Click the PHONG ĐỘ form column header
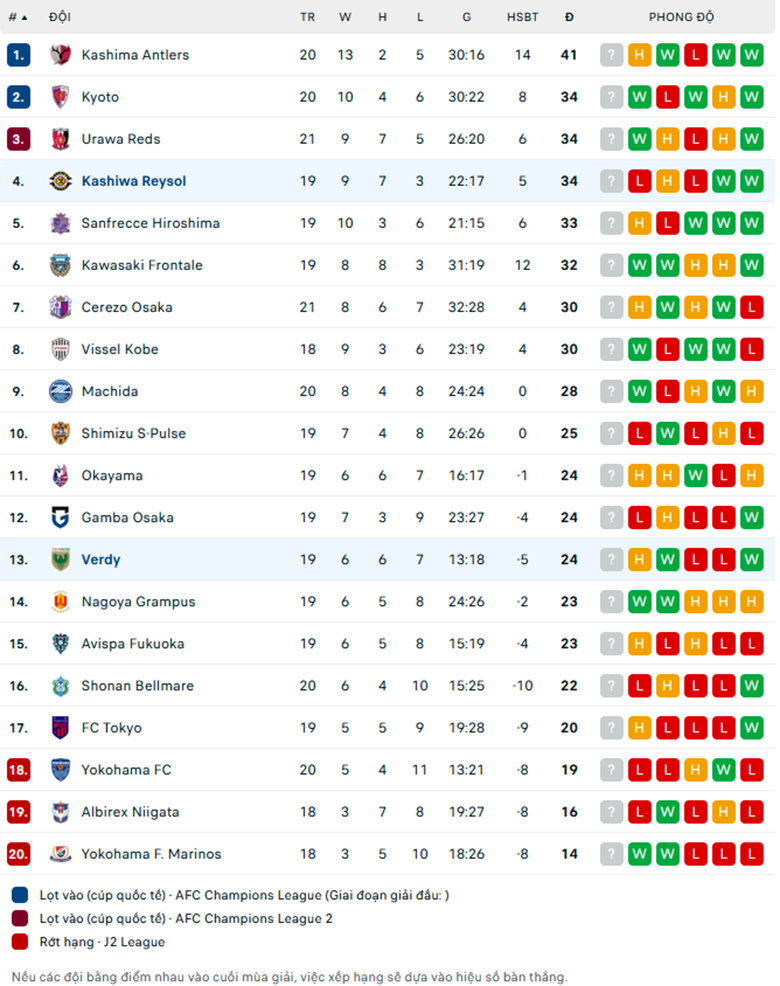 click(681, 17)
